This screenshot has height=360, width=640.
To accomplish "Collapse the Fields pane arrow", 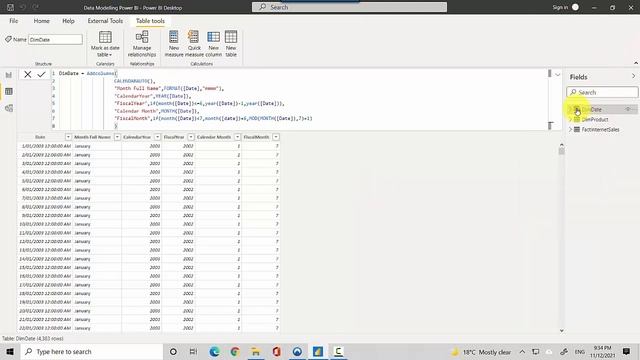I will click(x=633, y=76).
